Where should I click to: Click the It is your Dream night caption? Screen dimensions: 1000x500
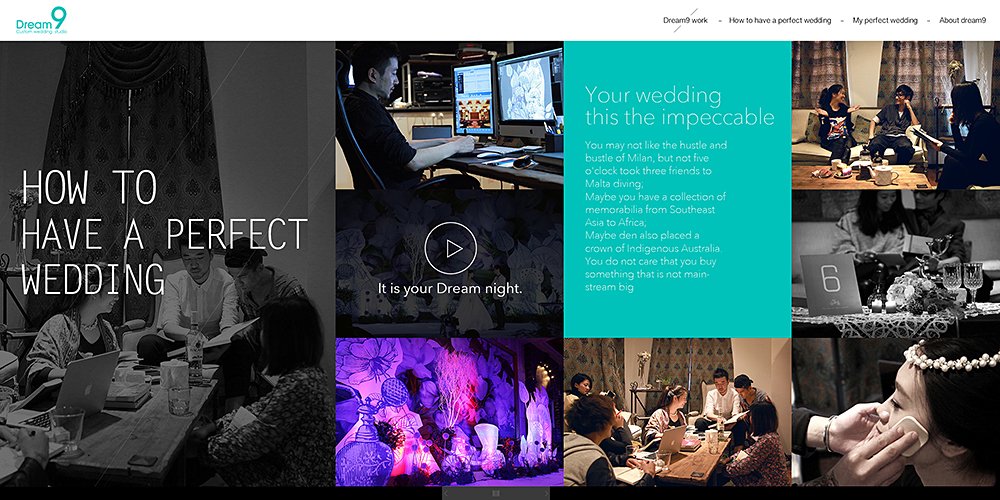tap(450, 289)
